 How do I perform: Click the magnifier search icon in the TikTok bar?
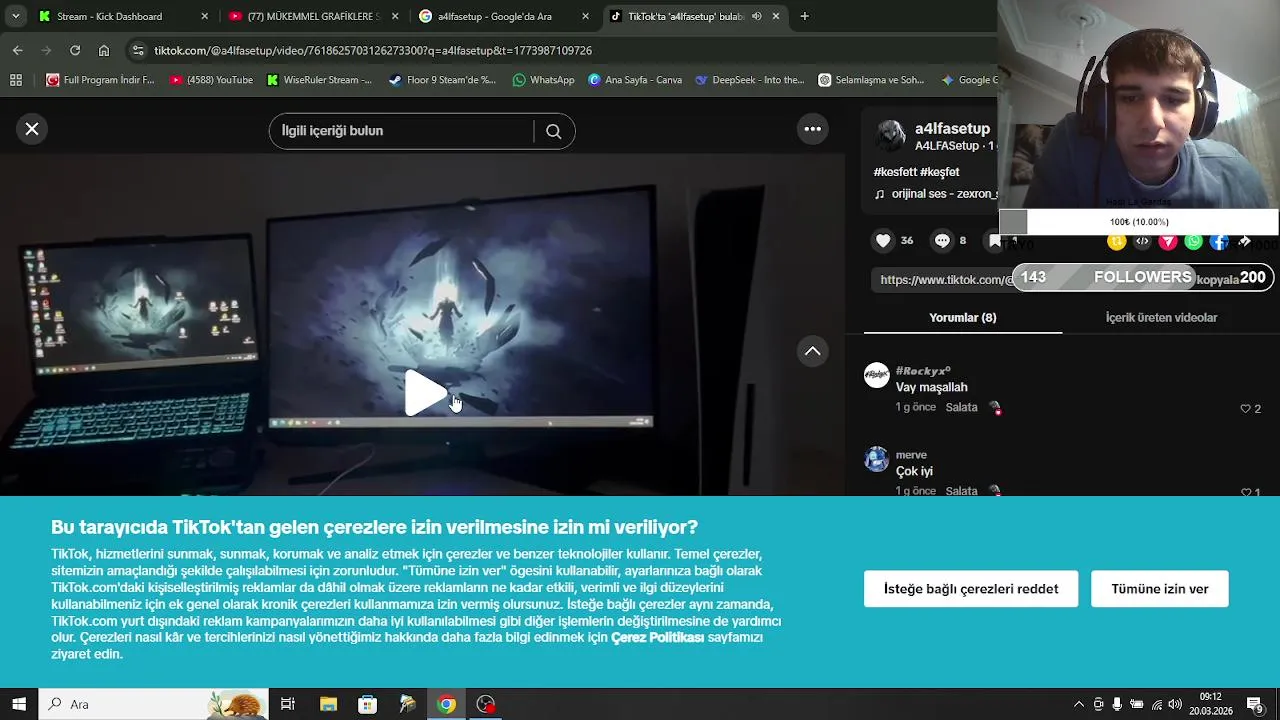tap(553, 131)
